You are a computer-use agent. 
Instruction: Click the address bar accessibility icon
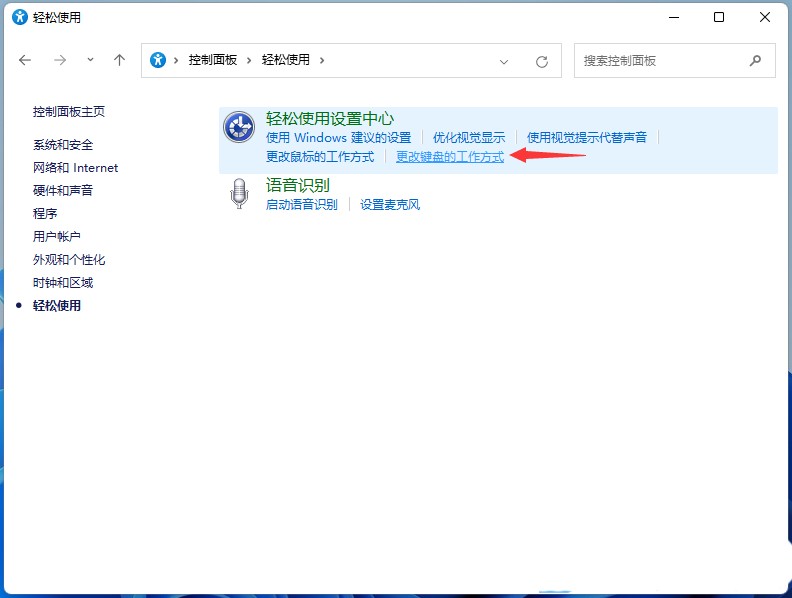(x=158, y=60)
